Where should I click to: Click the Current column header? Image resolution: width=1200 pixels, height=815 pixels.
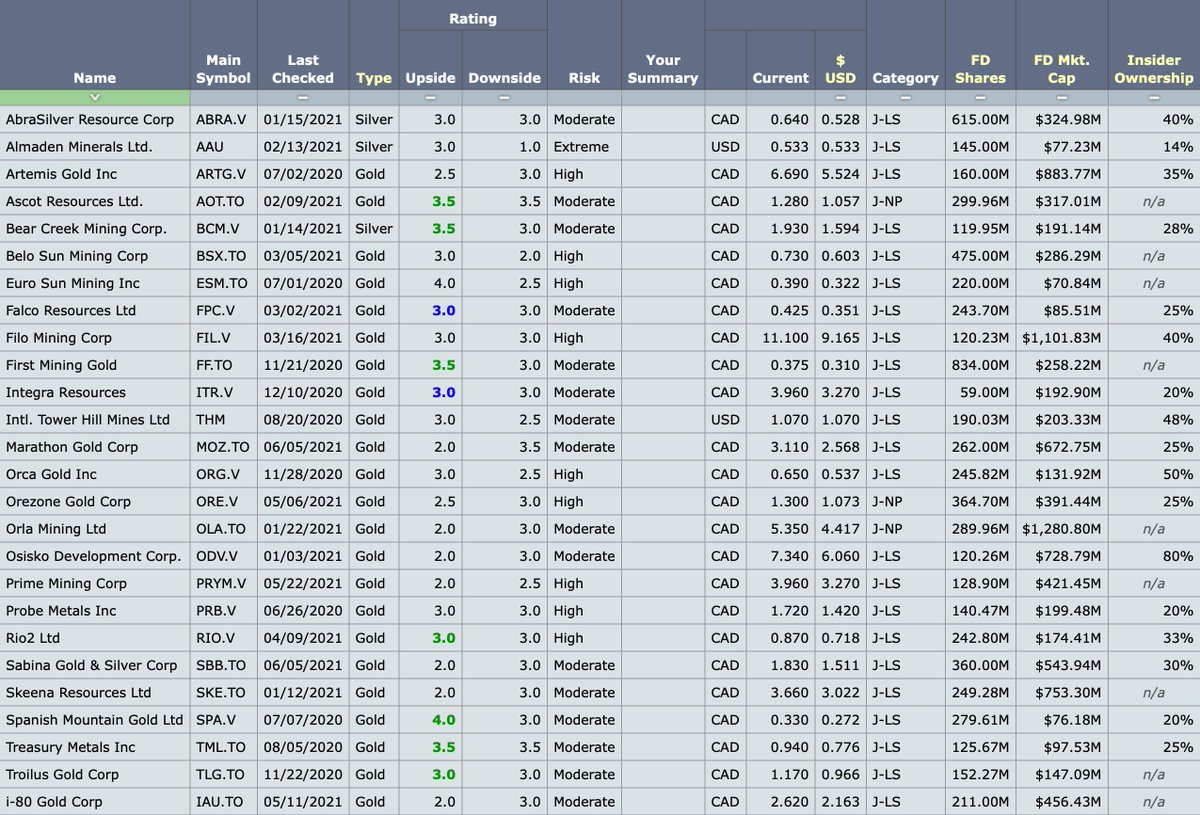pos(780,78)
